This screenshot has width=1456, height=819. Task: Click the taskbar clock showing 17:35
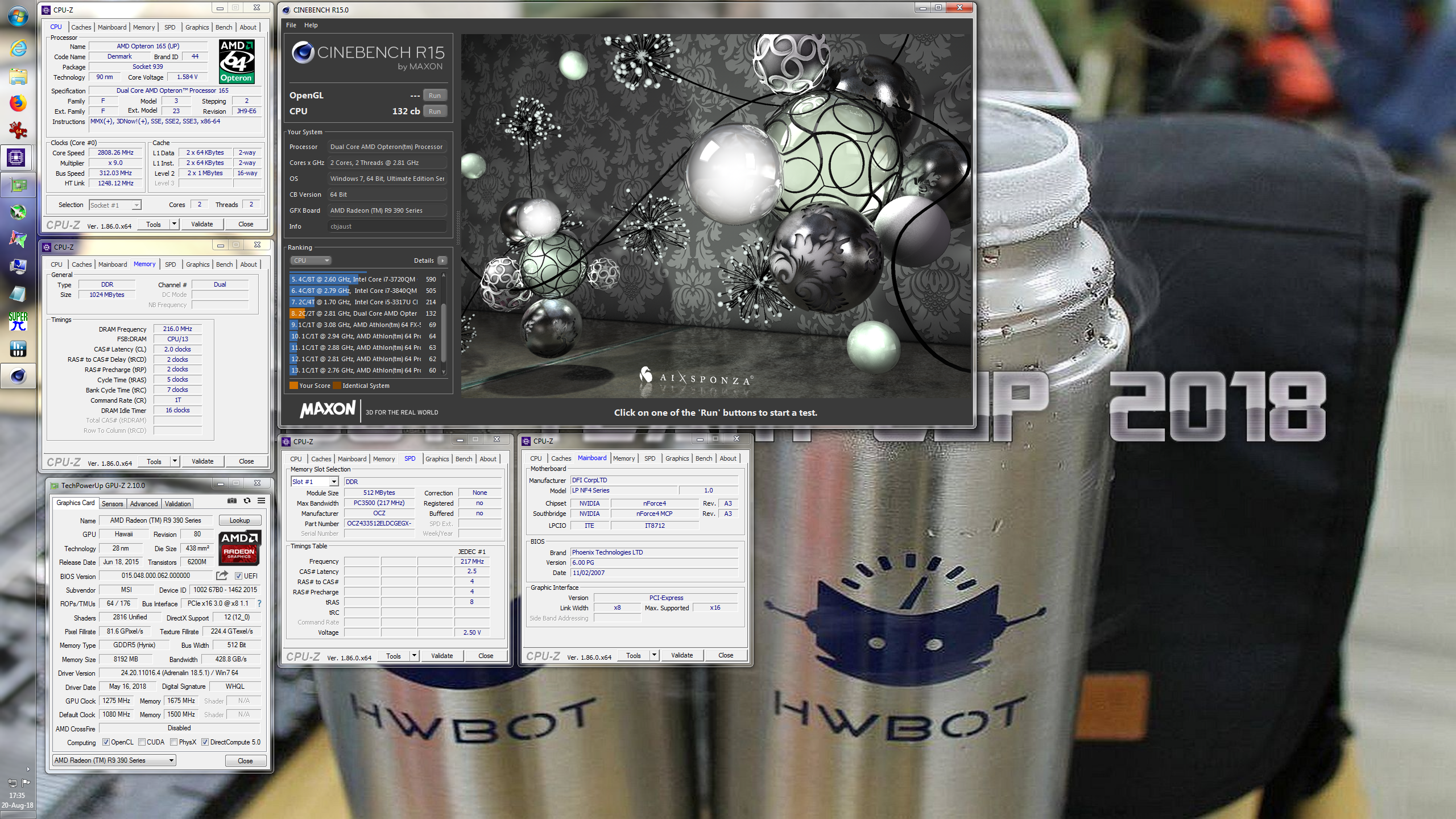17,796
